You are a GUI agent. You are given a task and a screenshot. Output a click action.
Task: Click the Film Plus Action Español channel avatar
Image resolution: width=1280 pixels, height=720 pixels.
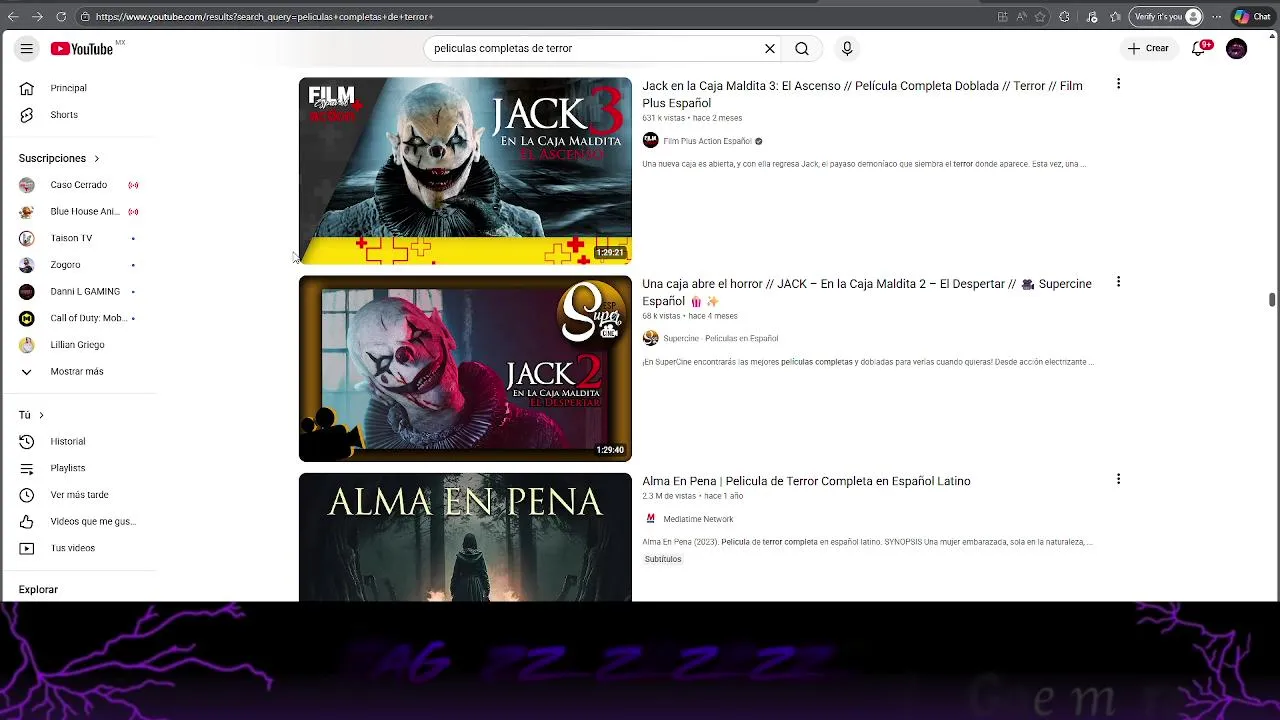pos(650,141)
